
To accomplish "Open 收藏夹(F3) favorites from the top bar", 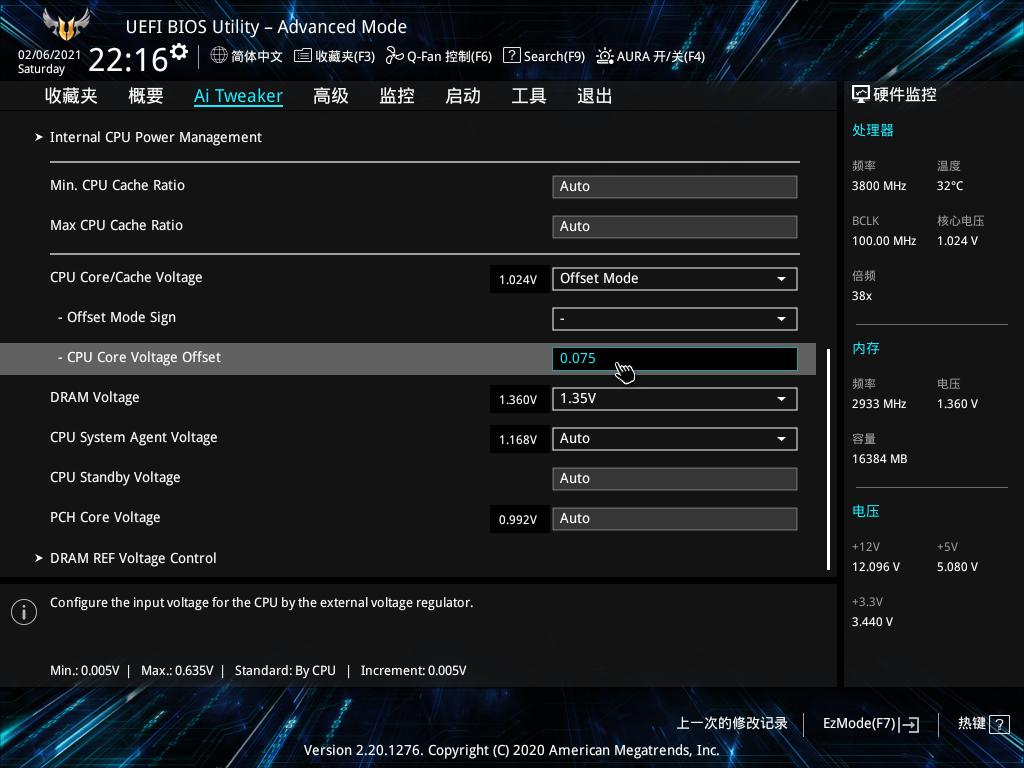I will 333,56.
